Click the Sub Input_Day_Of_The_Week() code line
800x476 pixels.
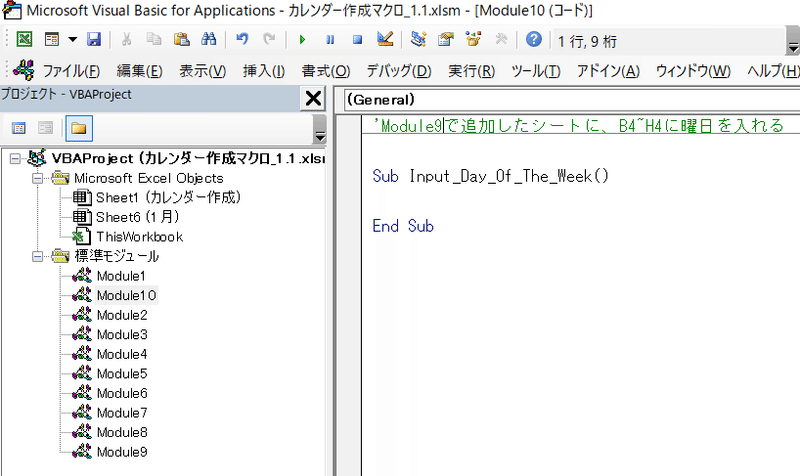tap(491, 177)
